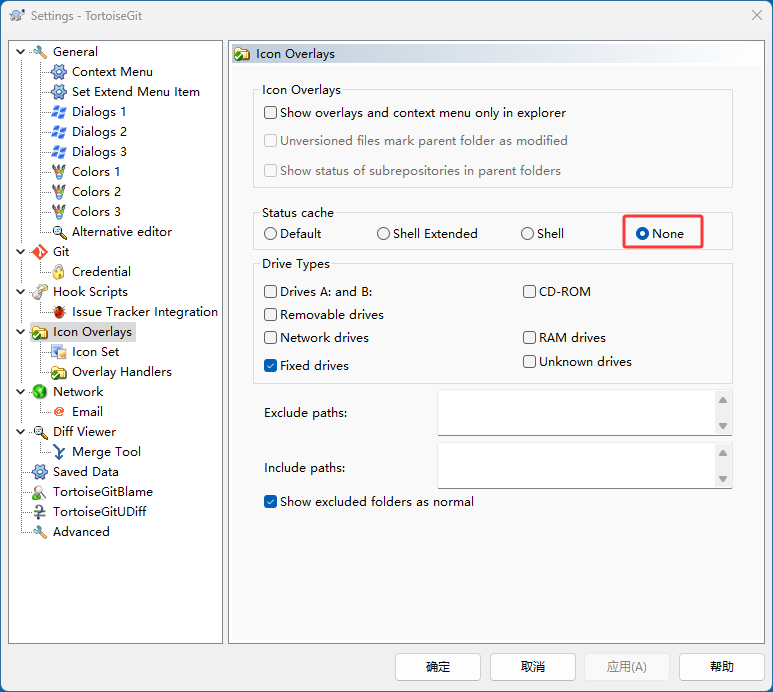Viewport: 773px width, 692px height.
Task: Click the Email at-sign icon
Action: tap(59, 412)
